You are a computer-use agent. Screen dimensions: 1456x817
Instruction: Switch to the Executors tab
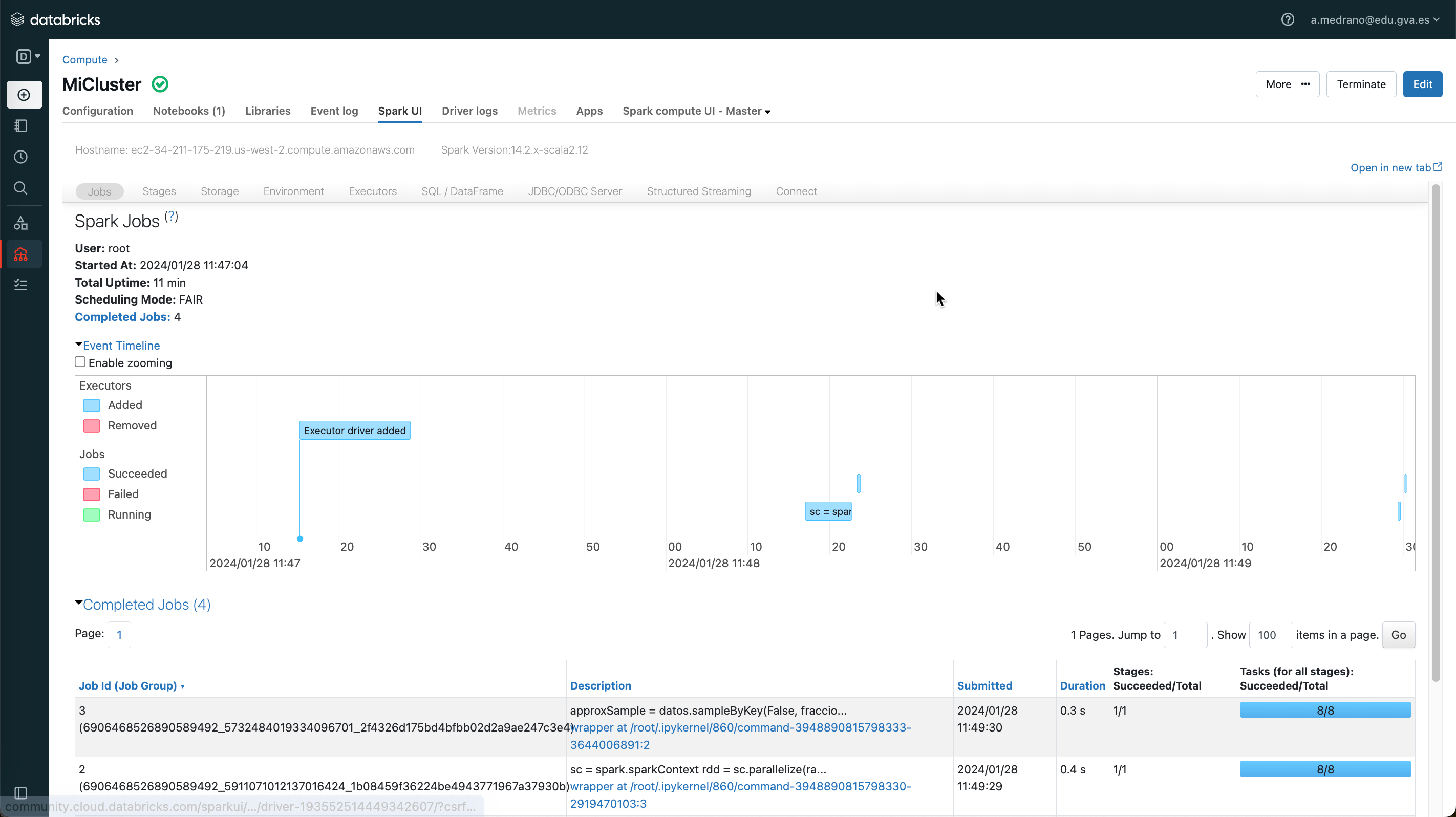372,191
